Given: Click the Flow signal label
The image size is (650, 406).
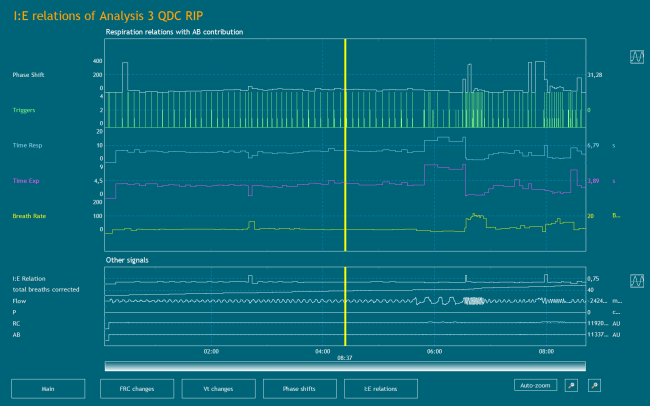Looking at the screenshot, I should (19, 300).
